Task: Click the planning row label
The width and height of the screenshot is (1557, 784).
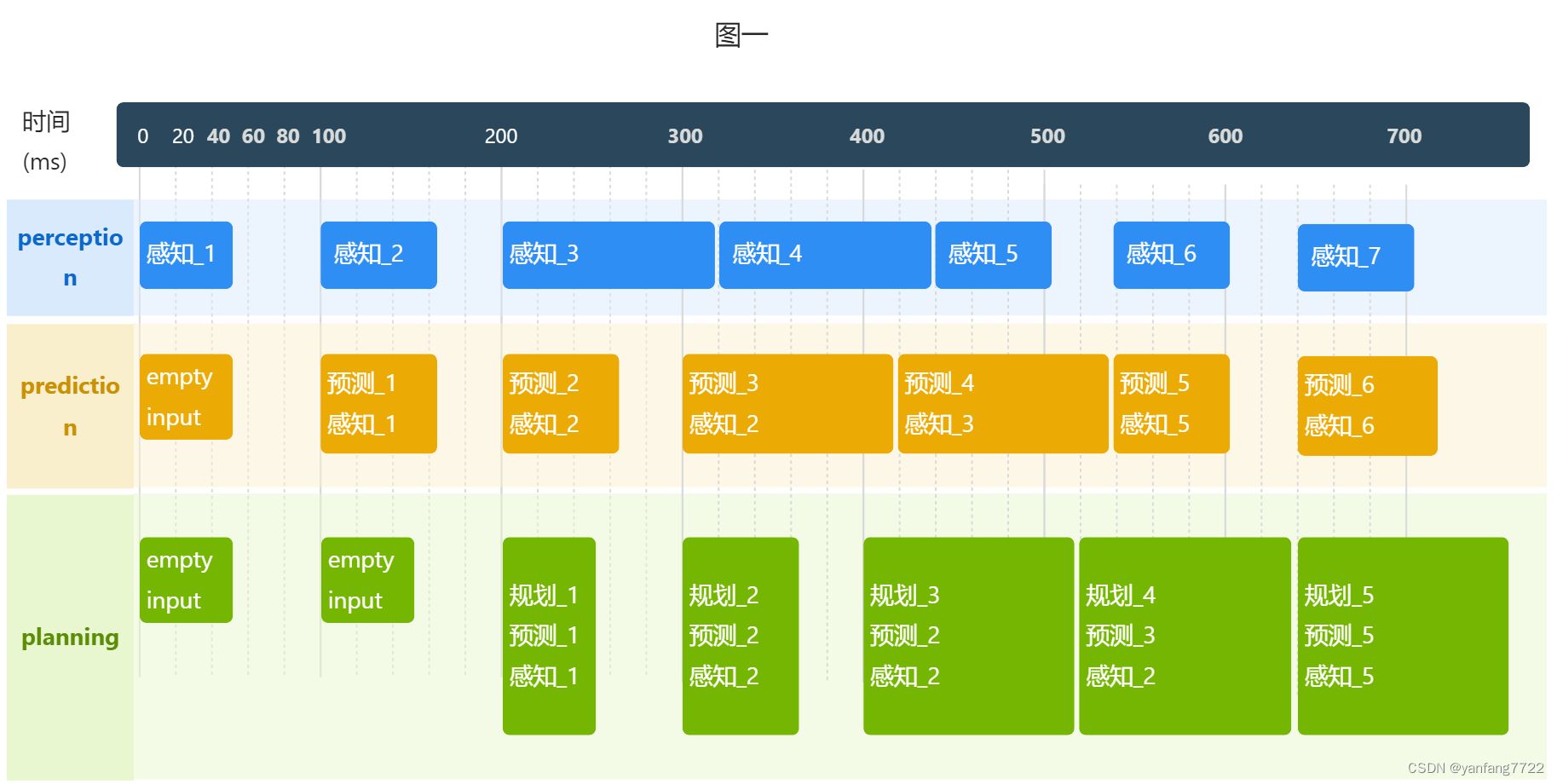Action: pyautogui.click(x=70, y=637)
